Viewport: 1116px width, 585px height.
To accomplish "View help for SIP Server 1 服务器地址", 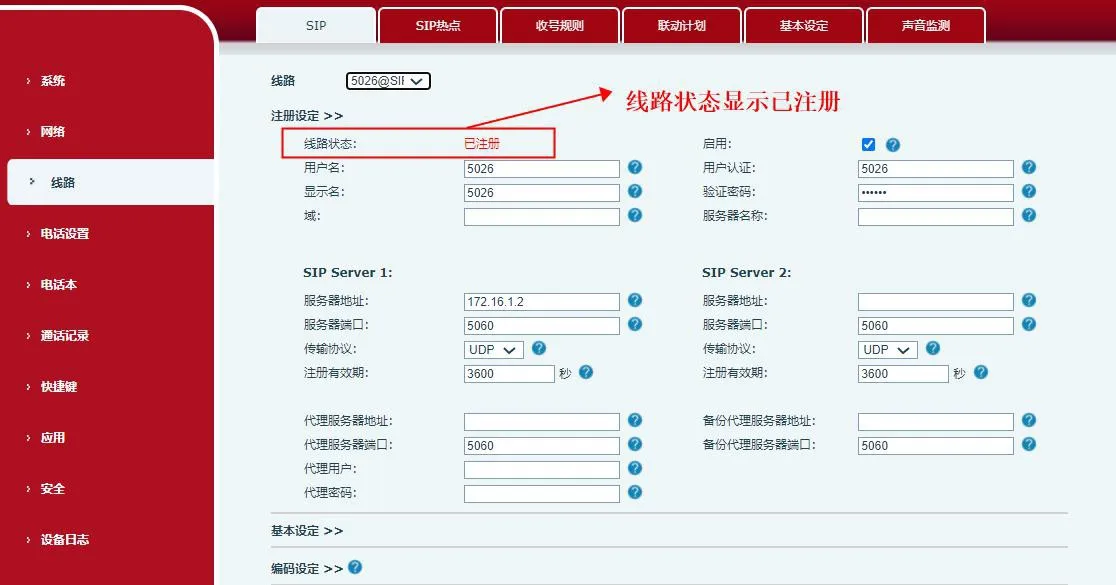I will 635,301.
